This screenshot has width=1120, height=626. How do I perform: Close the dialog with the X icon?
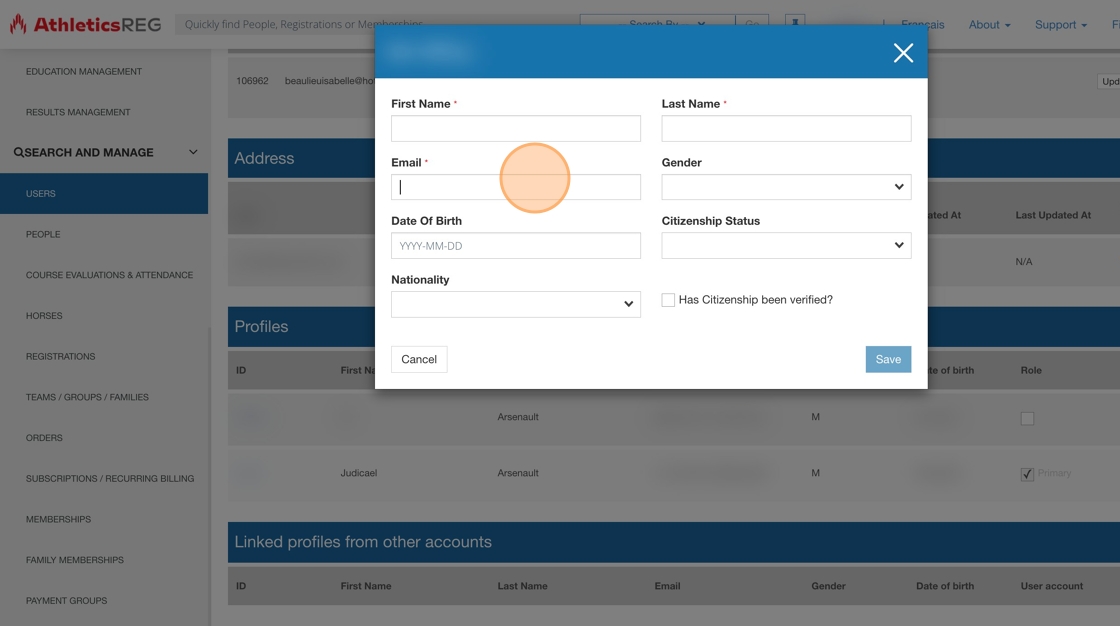point(903,53)
